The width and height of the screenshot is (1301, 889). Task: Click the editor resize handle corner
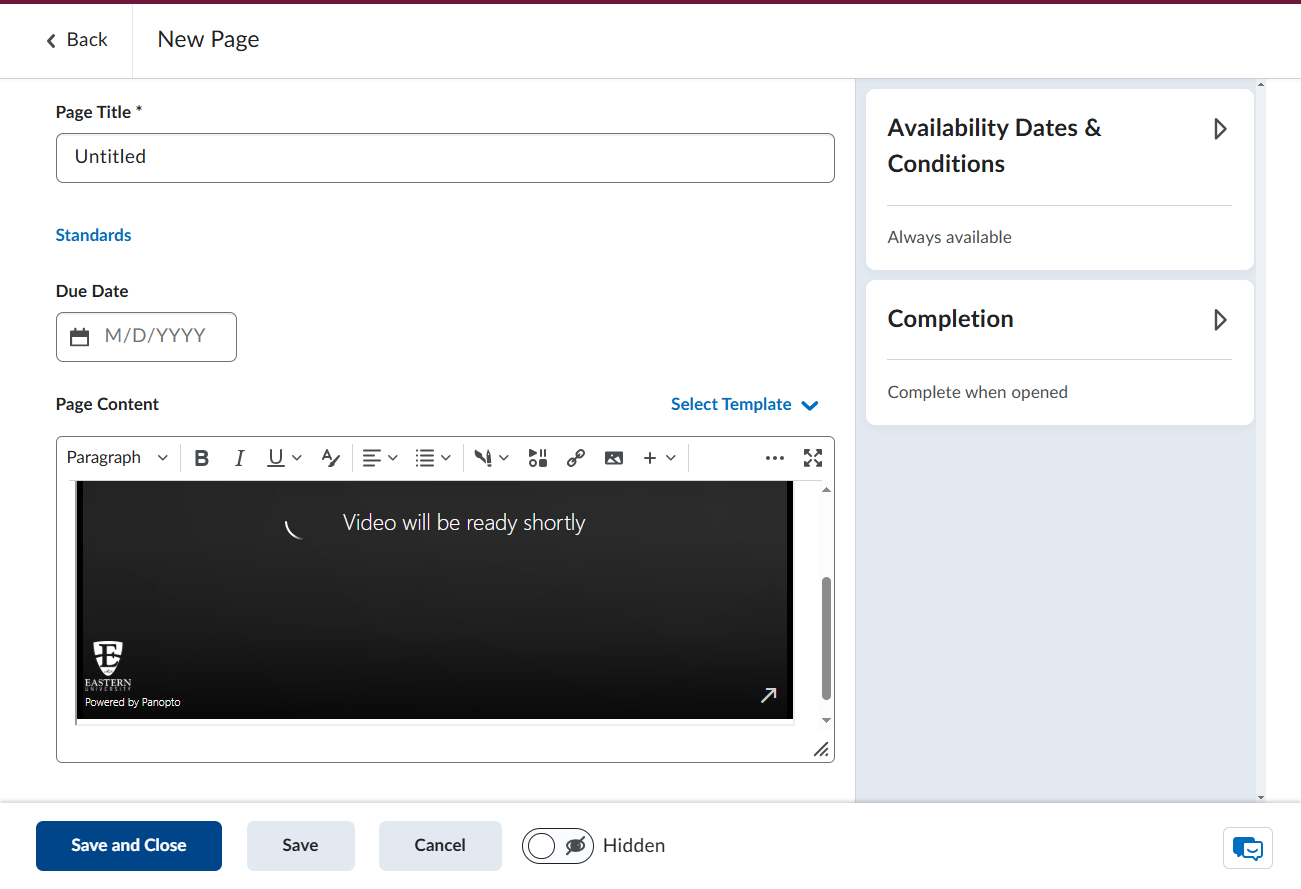point(821,749)
